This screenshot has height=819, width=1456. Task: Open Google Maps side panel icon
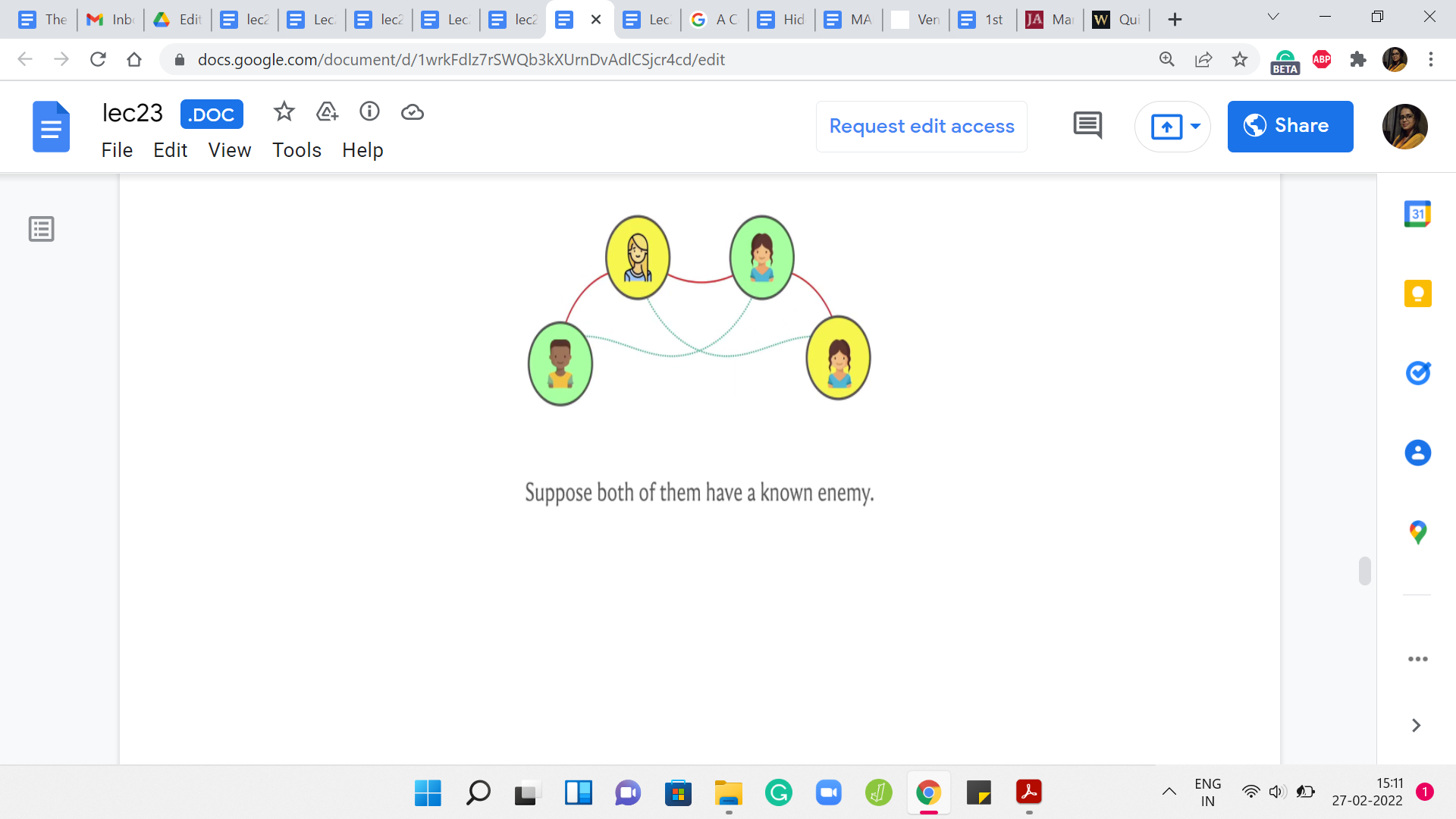[1417, 532]
